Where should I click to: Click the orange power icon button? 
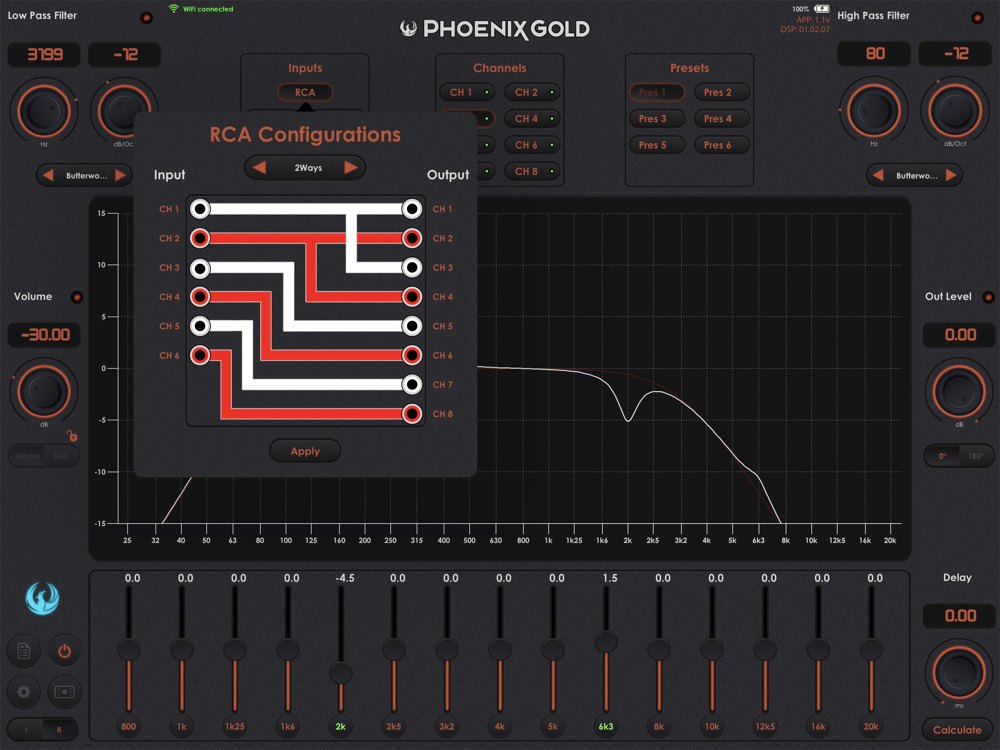[64, 651]
